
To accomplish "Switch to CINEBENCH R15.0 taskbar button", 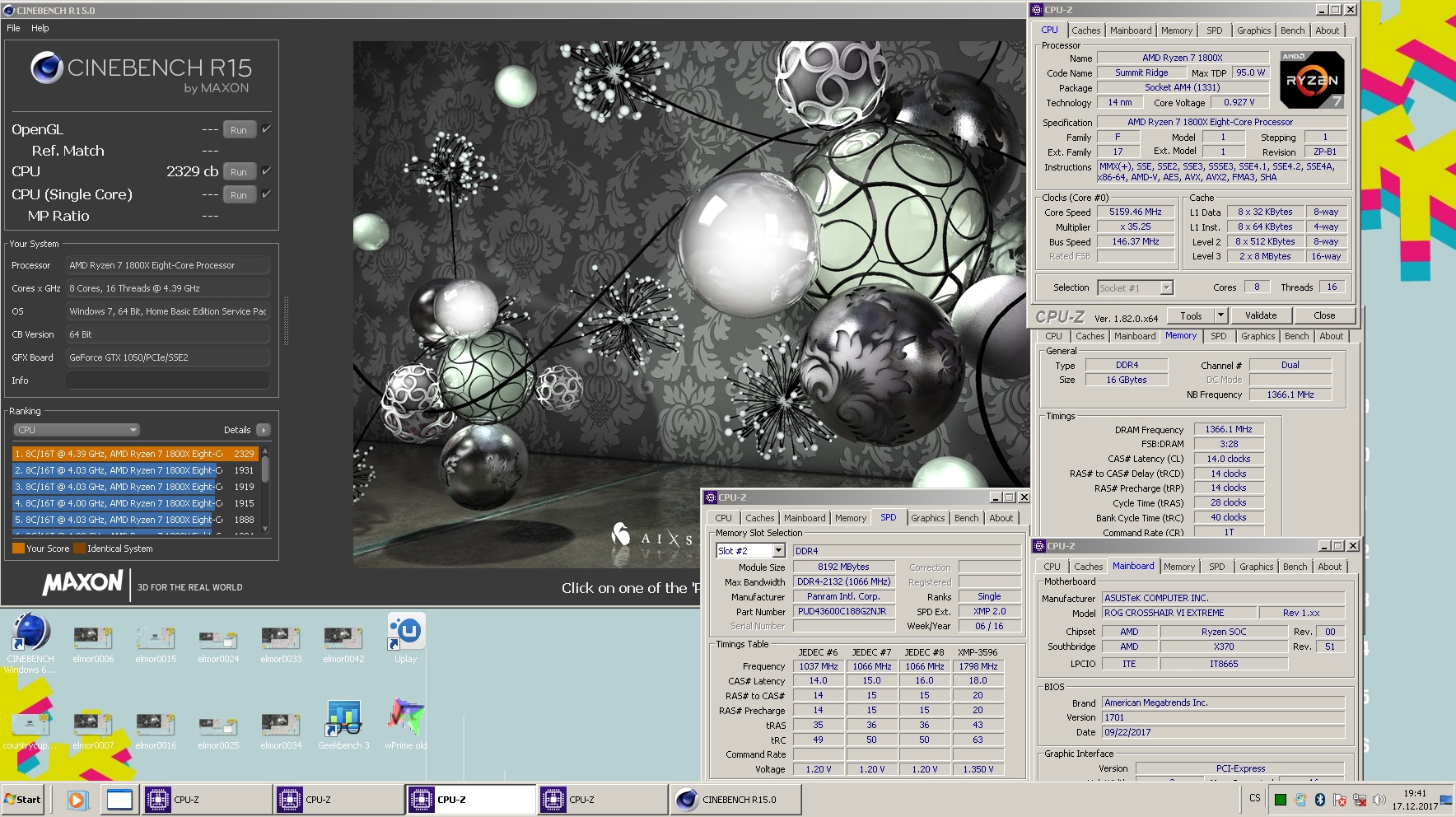I will click(x=735, y=800).
